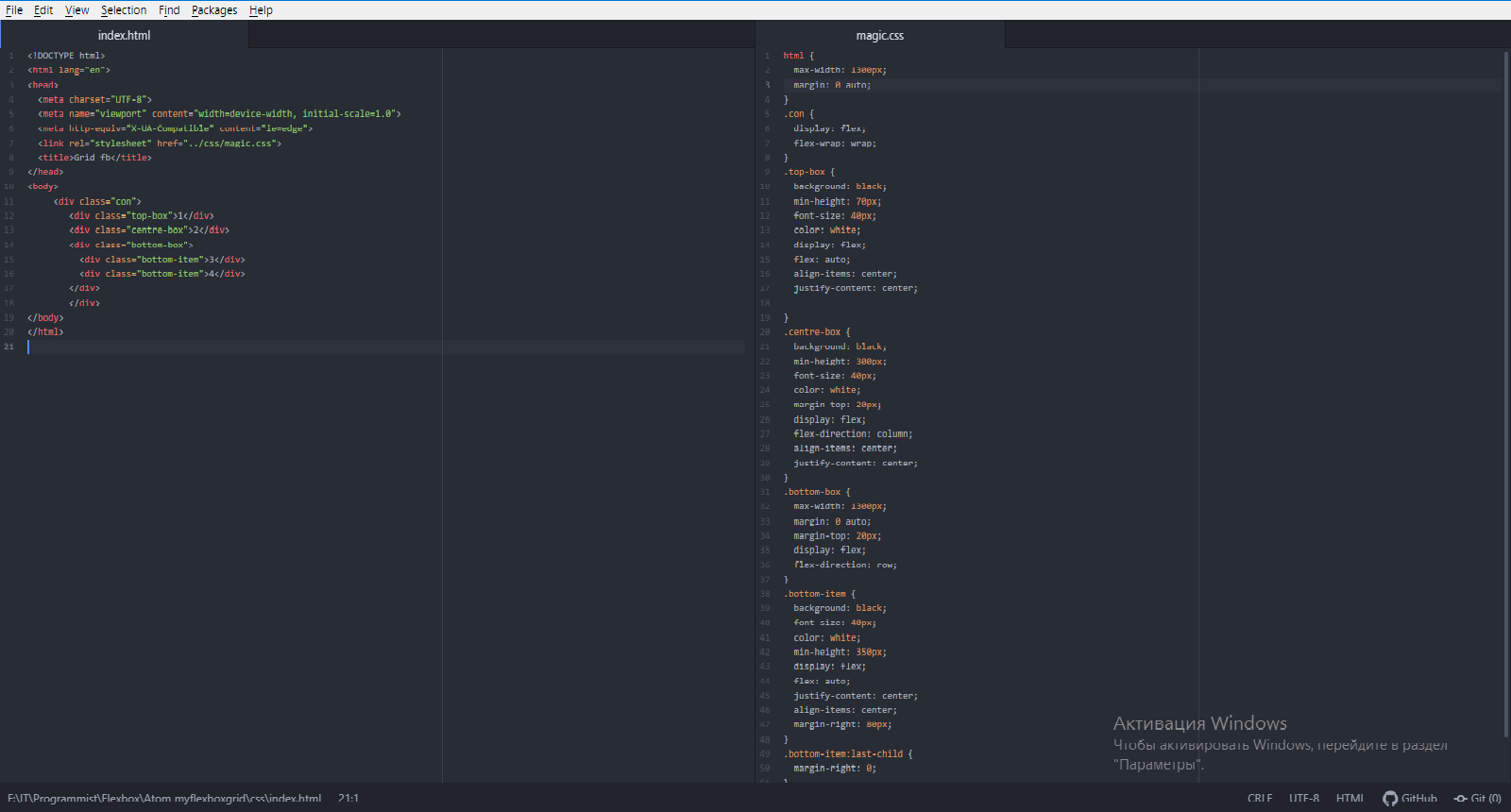Screen dimensions: 1511x812
Task: Click the <!DOCTYPE html> line
Action: point(66,56)
